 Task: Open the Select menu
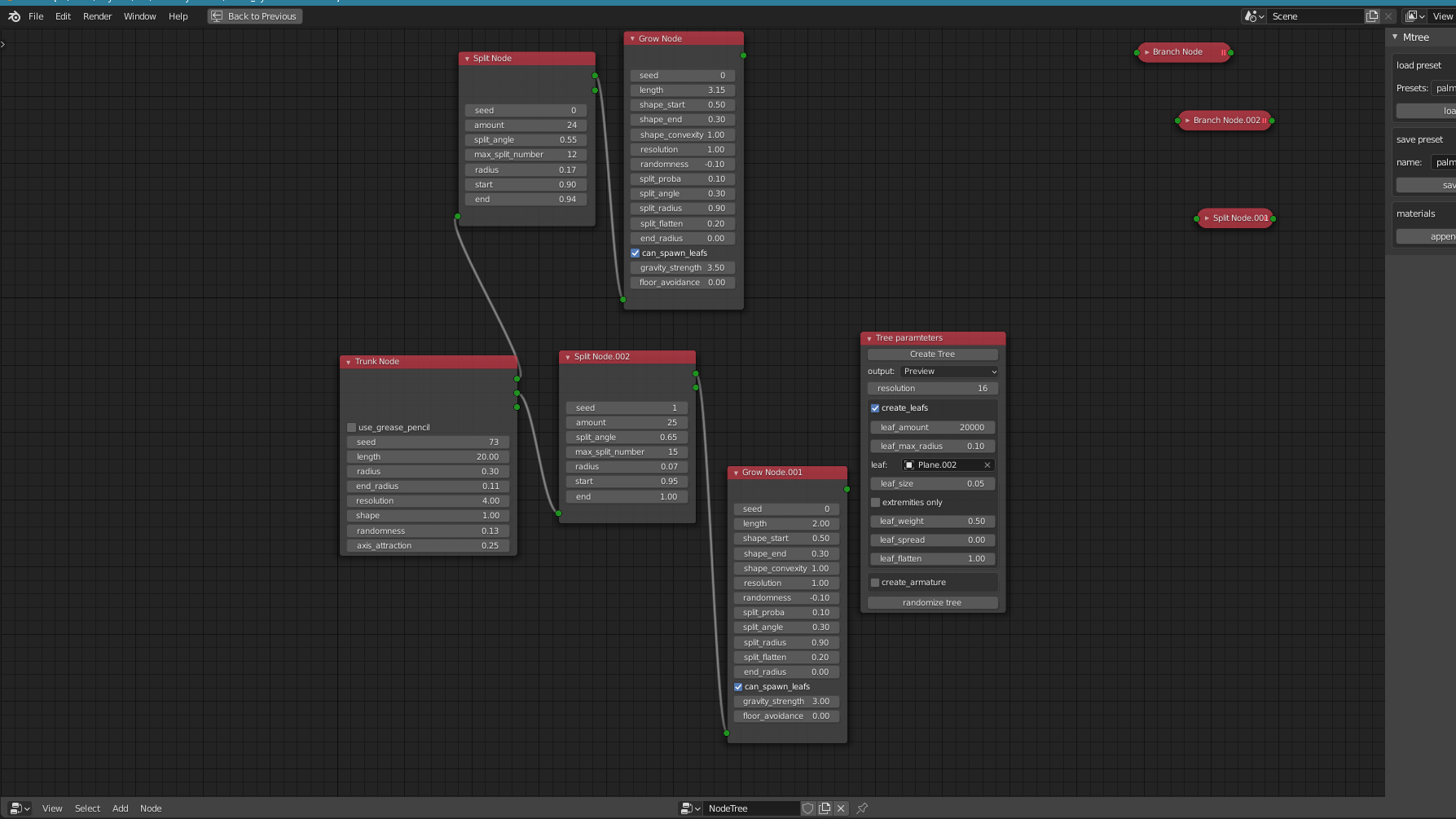[x=87, y=808]
